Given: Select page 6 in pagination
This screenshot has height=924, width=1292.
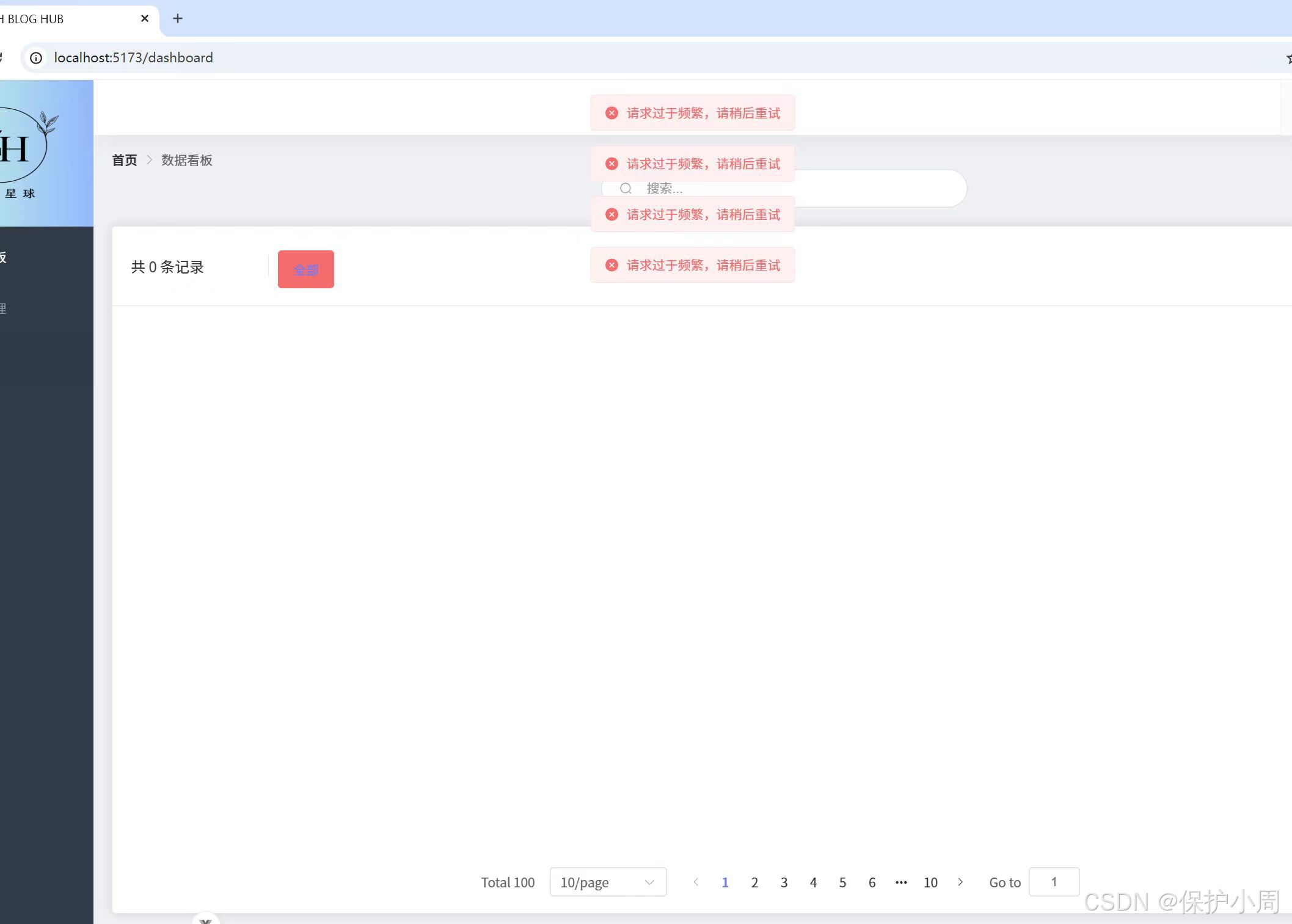Looking at the screenshot, I should pyautogui.click(x=872, y=882).
